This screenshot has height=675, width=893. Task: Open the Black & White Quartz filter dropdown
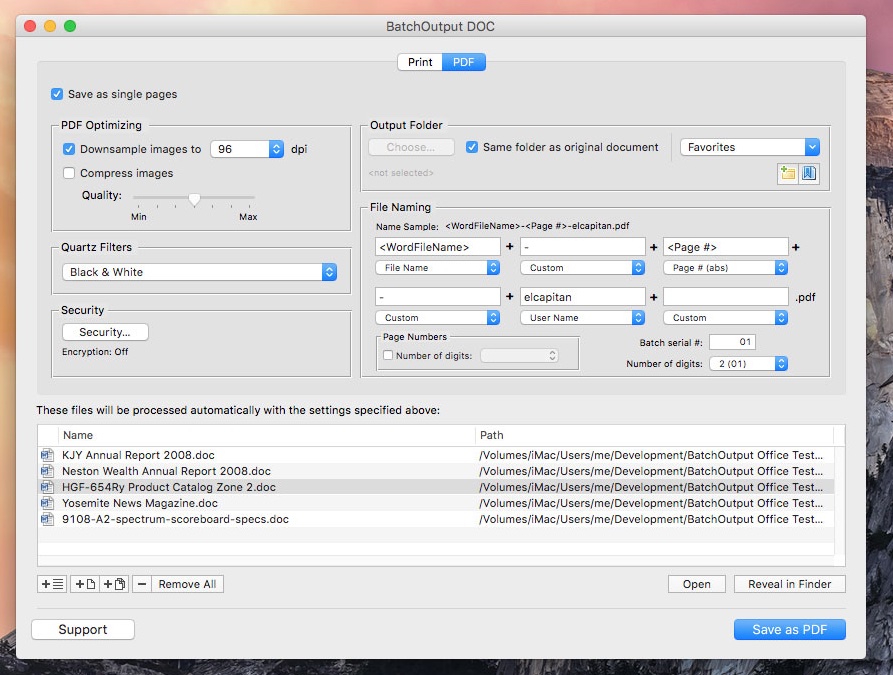click(x=198, y=272)
